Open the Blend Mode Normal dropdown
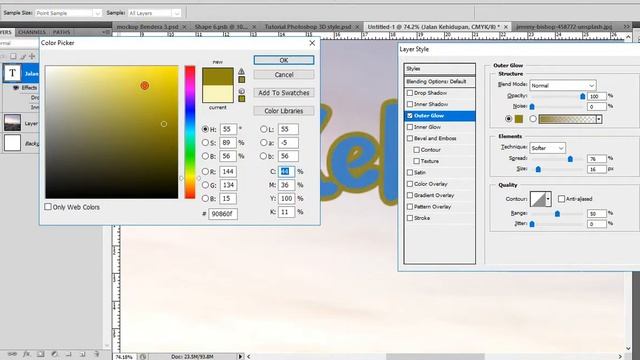 563,85
